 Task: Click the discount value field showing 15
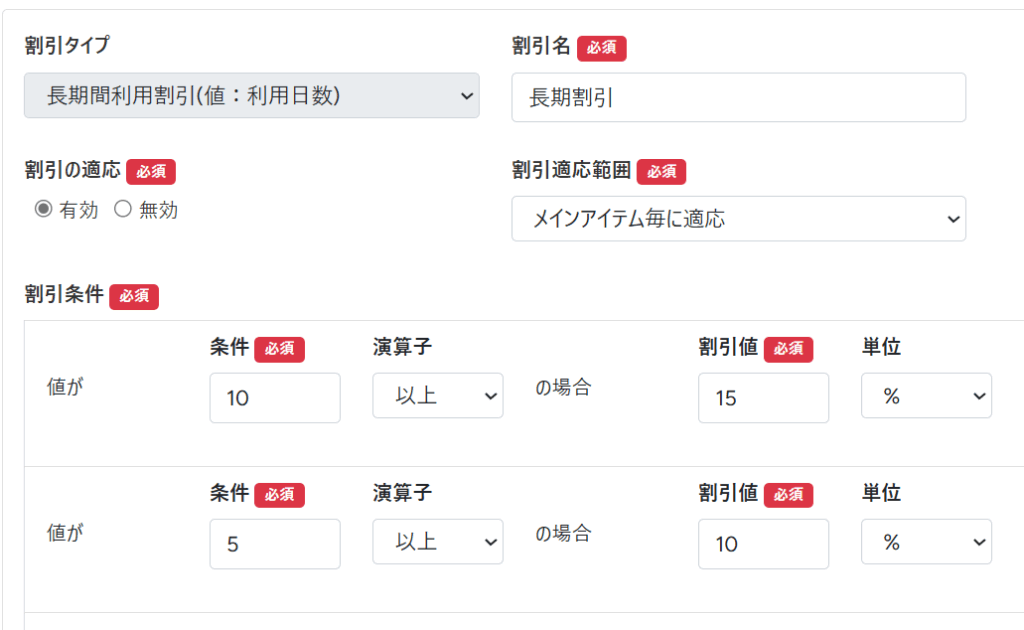click(x=763, y=398)
